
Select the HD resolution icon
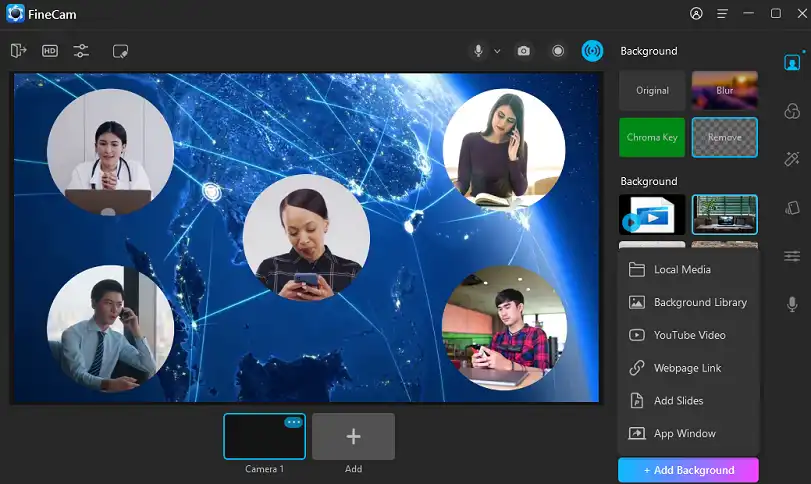pos(50,51)
